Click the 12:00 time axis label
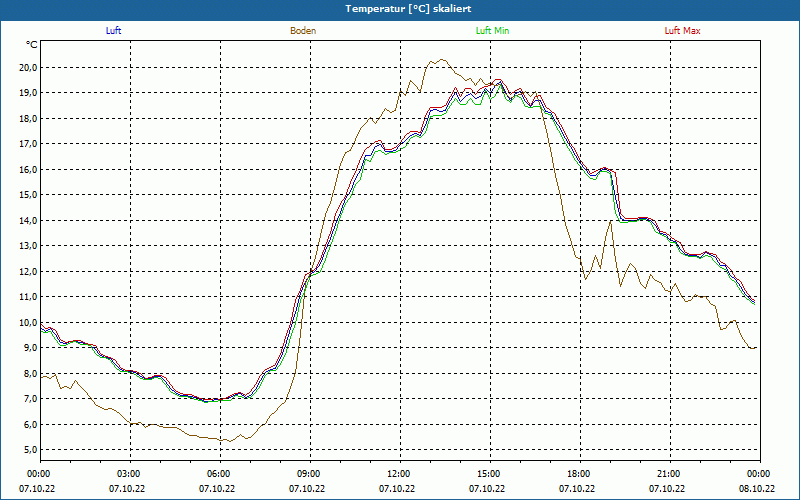 [400, 474]
